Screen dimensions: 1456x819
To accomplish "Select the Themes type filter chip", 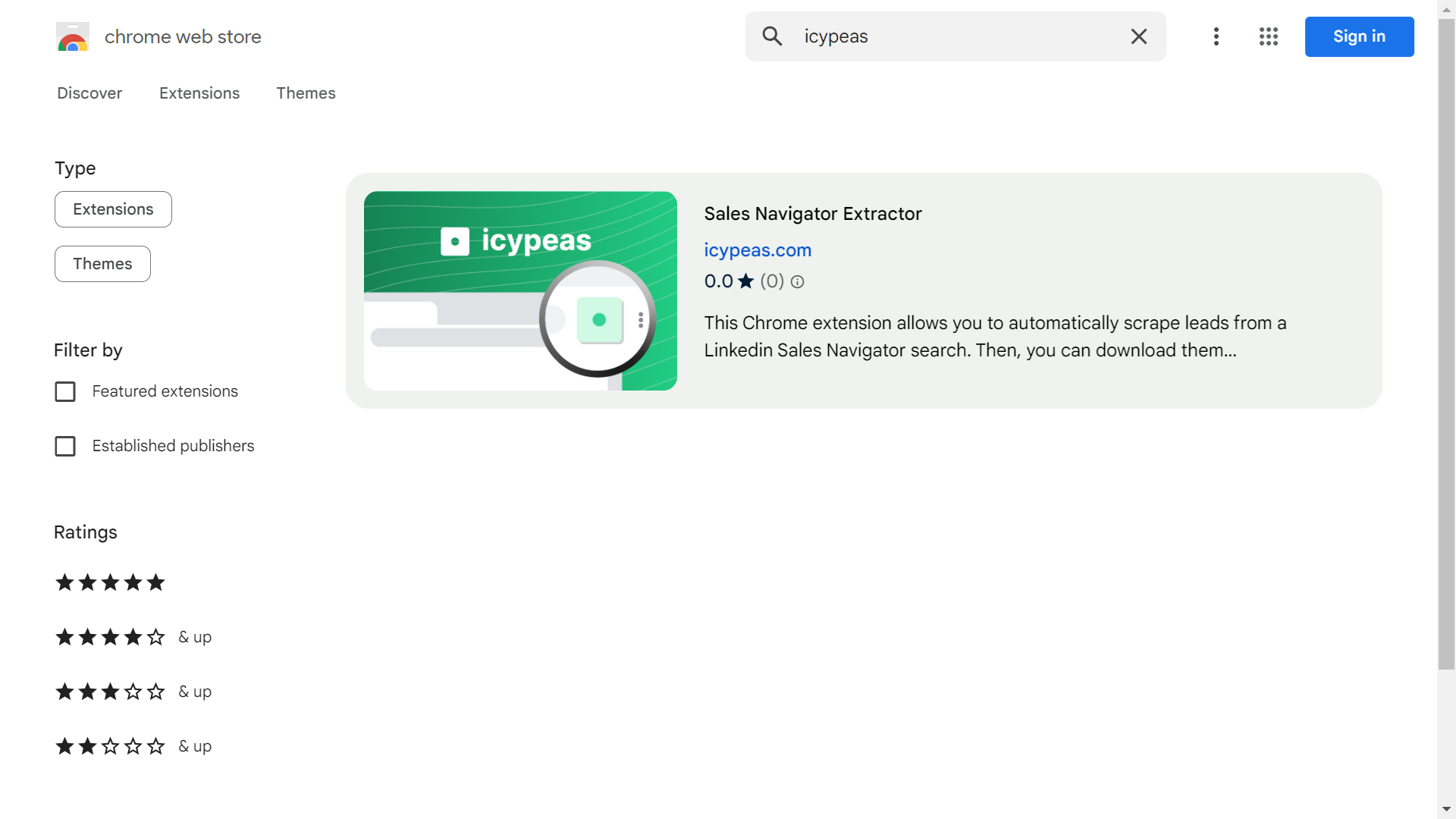I will pyautogui.click(x=102, y=264).
